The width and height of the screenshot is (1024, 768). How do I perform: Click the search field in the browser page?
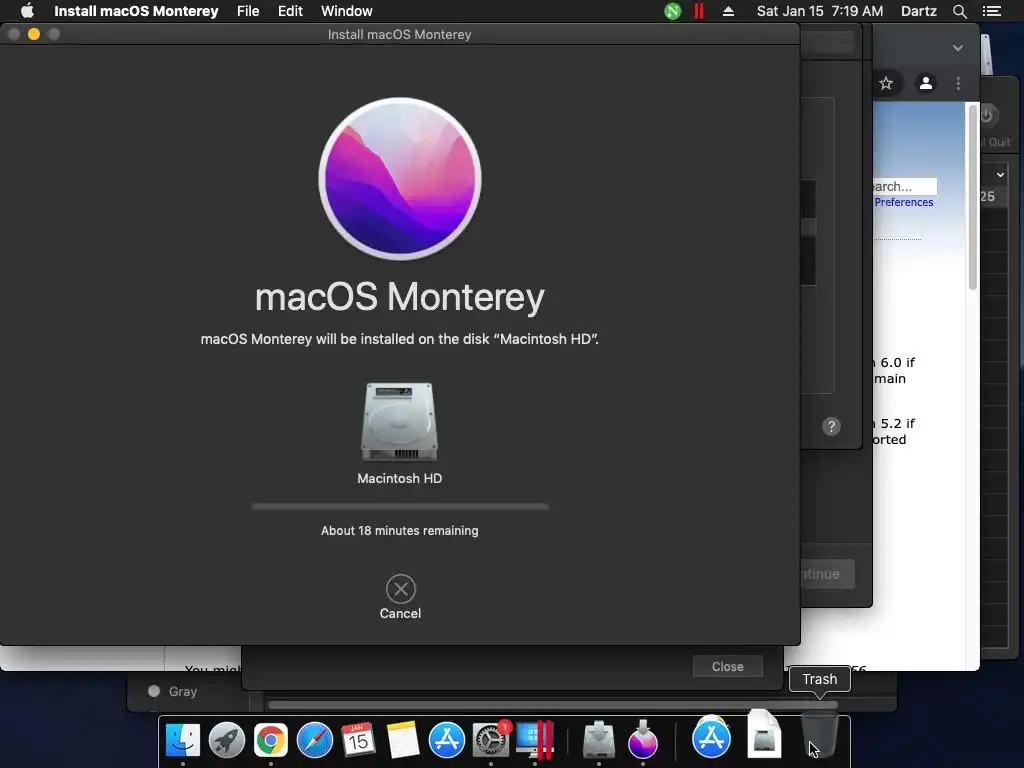(x=905, y=186)
